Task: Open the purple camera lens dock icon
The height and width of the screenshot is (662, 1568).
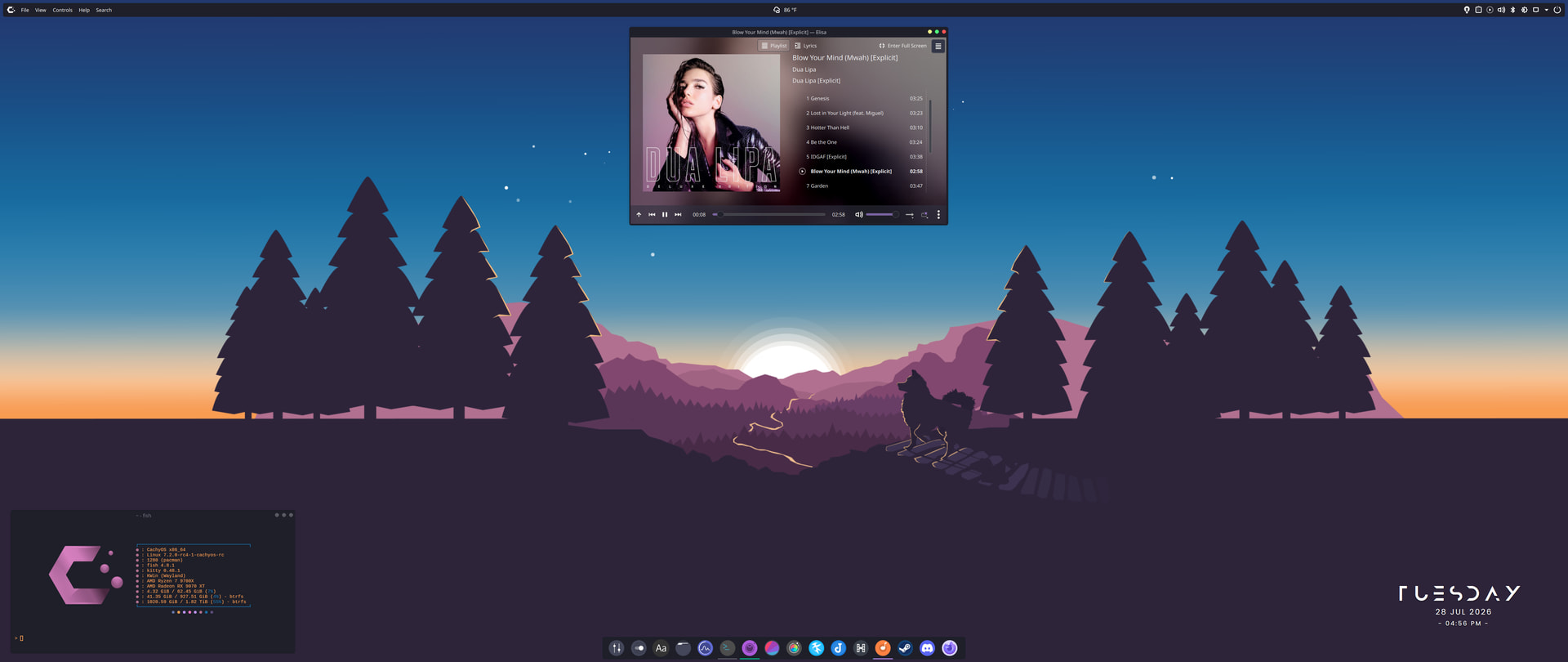Action: [x=750, y=648]
